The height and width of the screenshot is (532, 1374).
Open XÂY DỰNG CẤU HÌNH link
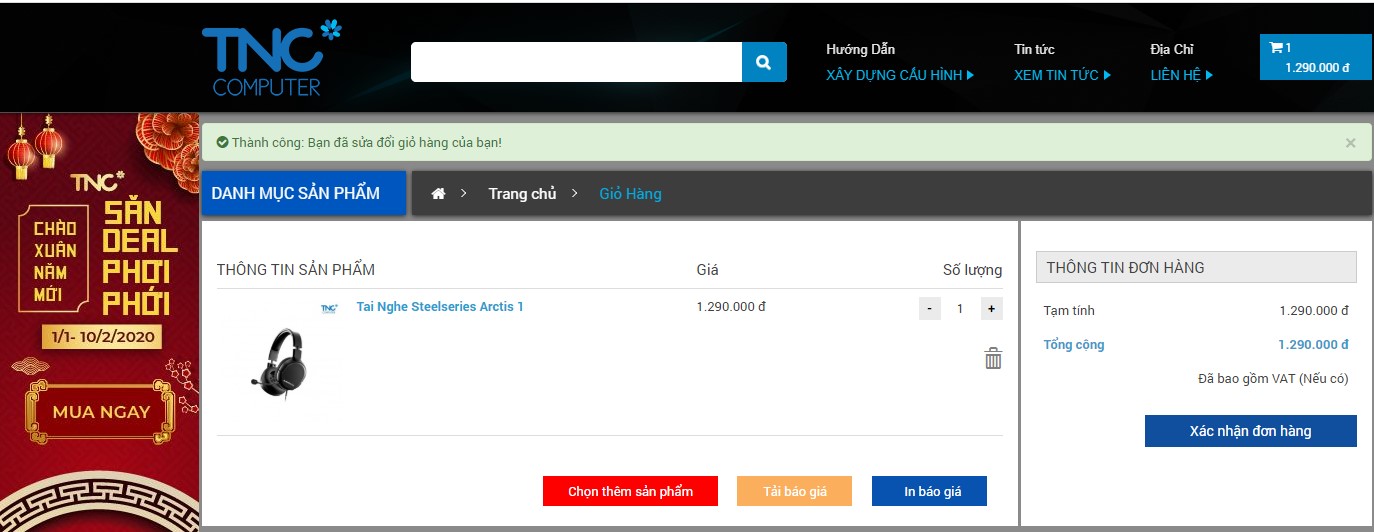pos(900,75)
